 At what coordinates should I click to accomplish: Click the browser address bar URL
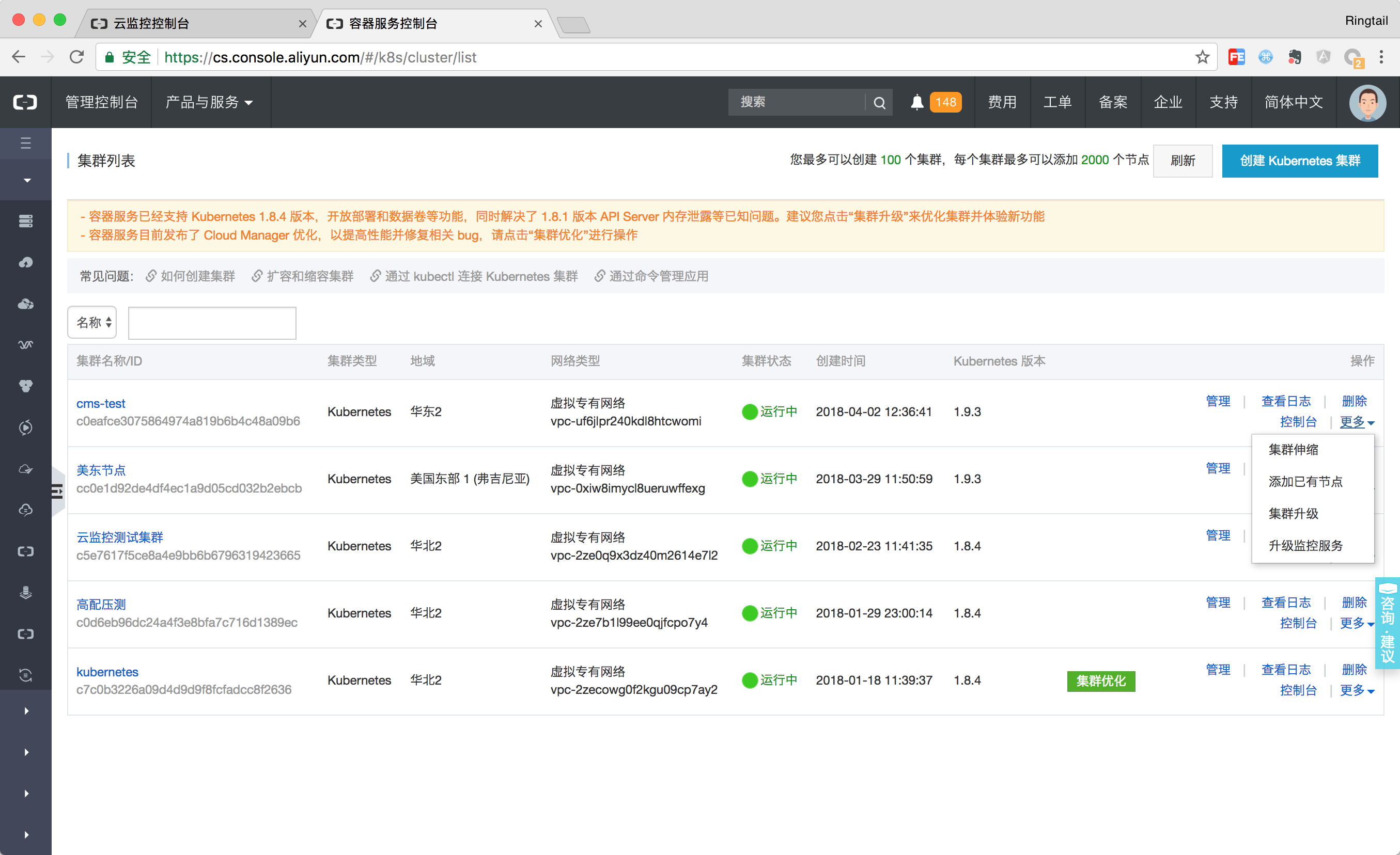(320, 57)
